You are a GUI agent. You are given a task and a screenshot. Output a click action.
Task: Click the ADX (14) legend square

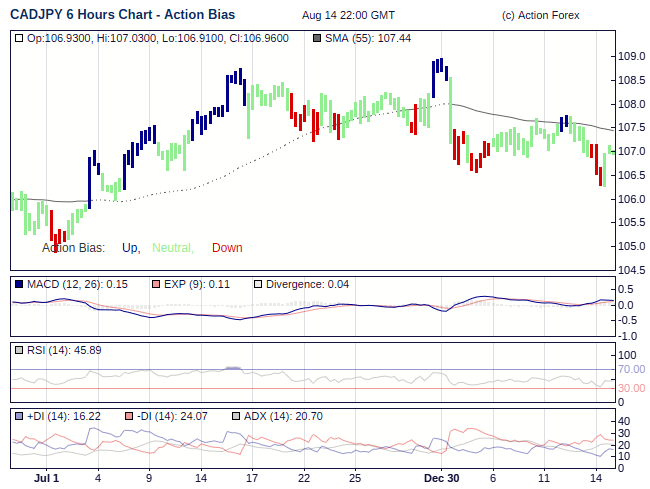point(236,416)
